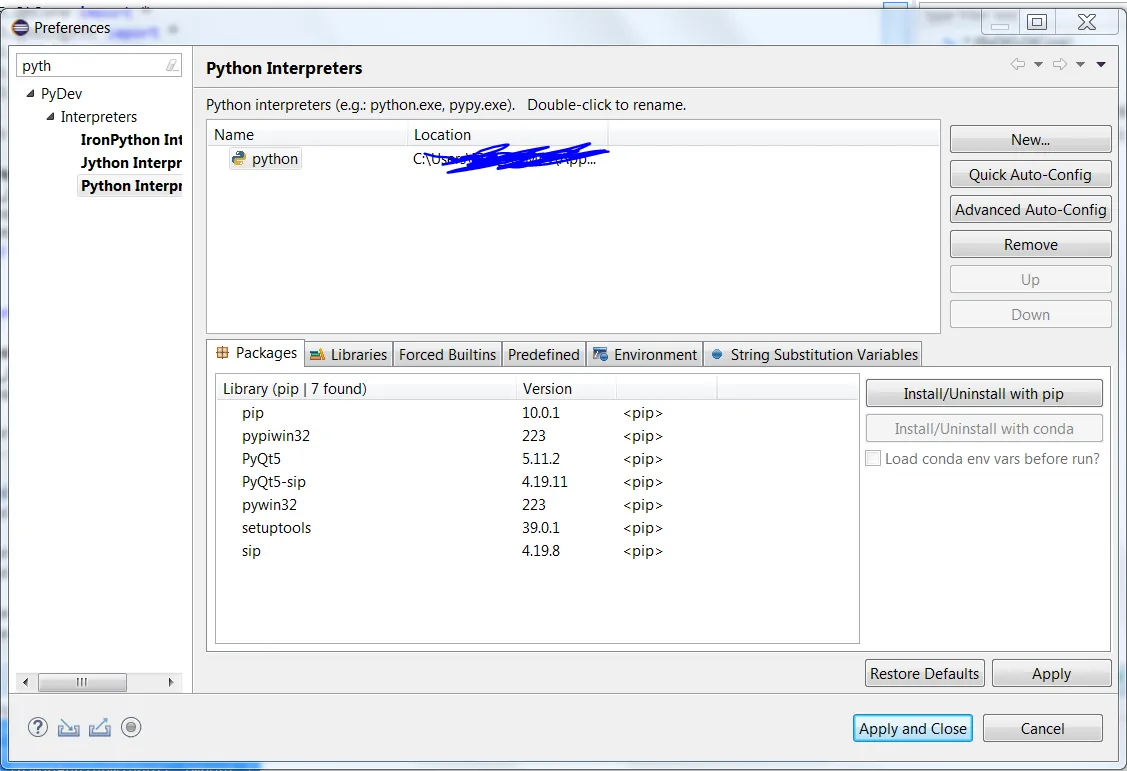Screen dimensions: 1127x771
Task: Select the PyQt5-sip package row
Action: point(537,482)
